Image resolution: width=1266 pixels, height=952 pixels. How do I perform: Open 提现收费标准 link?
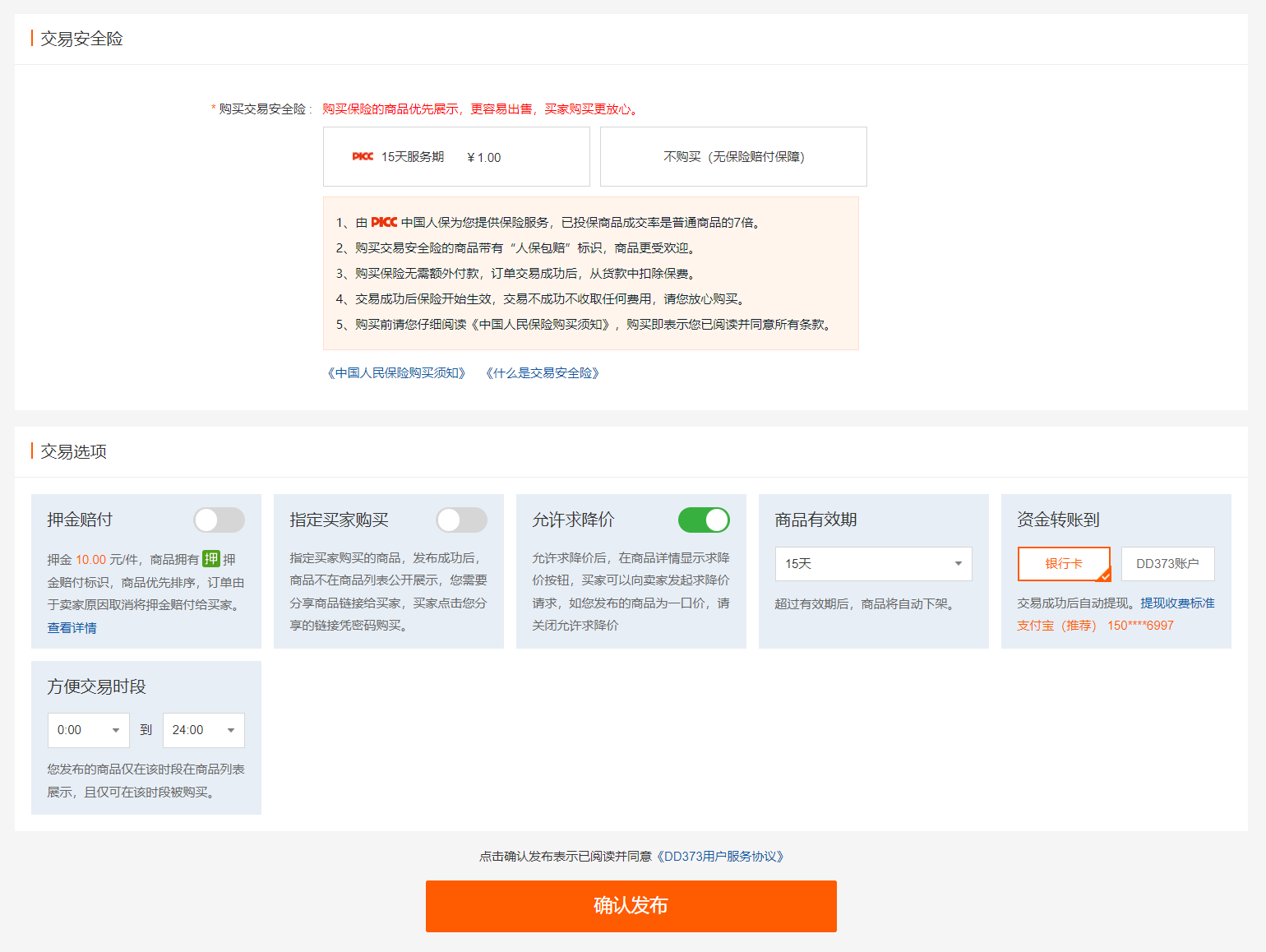[x=1177, y=603]
